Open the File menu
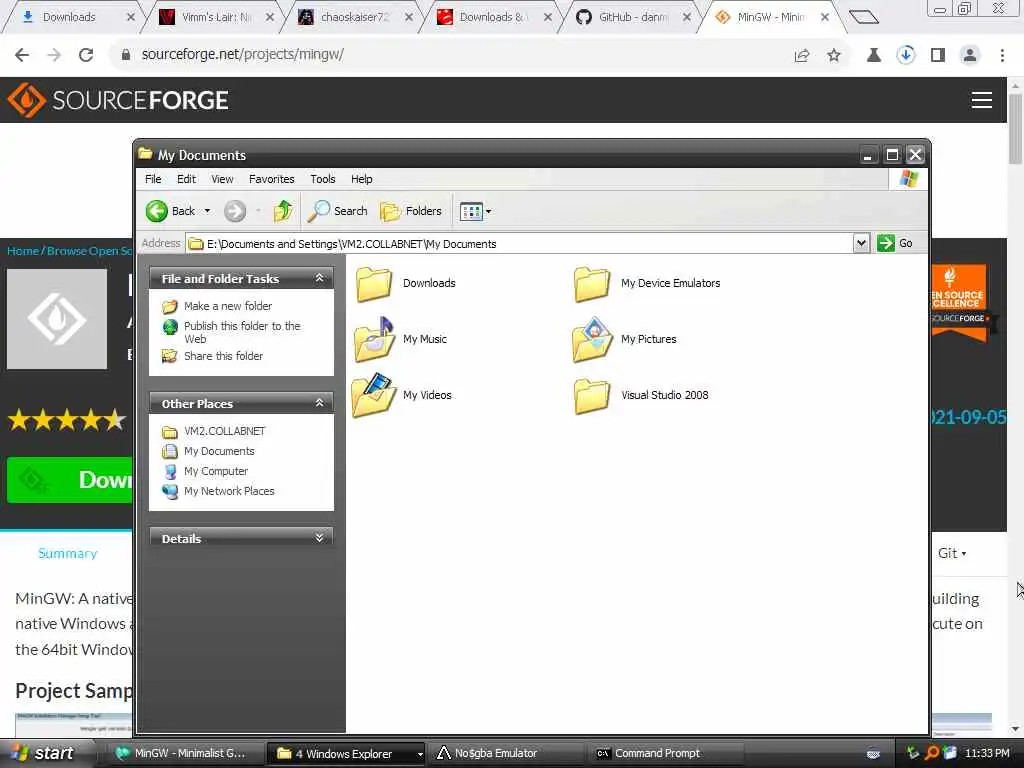The width and height of the screenshot is (1024, 768). coord(153,179)
